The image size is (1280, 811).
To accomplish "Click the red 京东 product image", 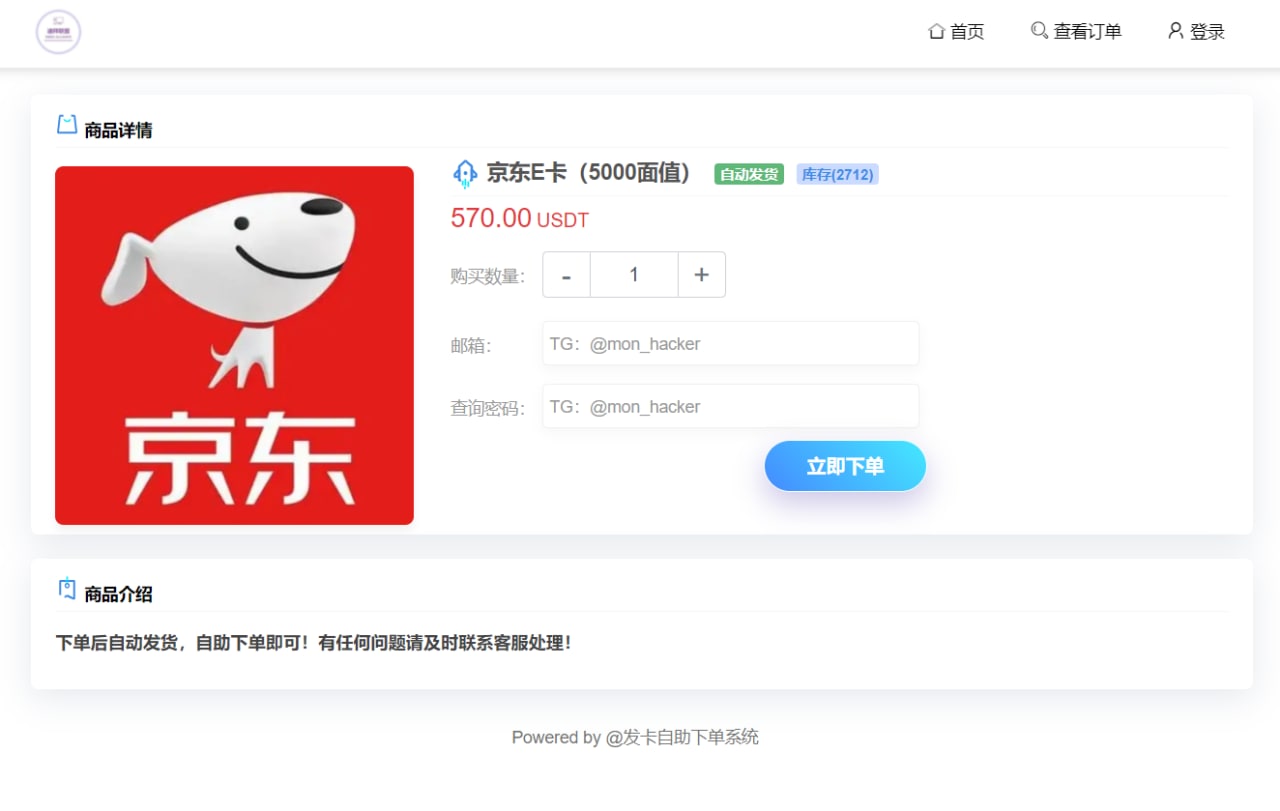I will coord(234,345).
